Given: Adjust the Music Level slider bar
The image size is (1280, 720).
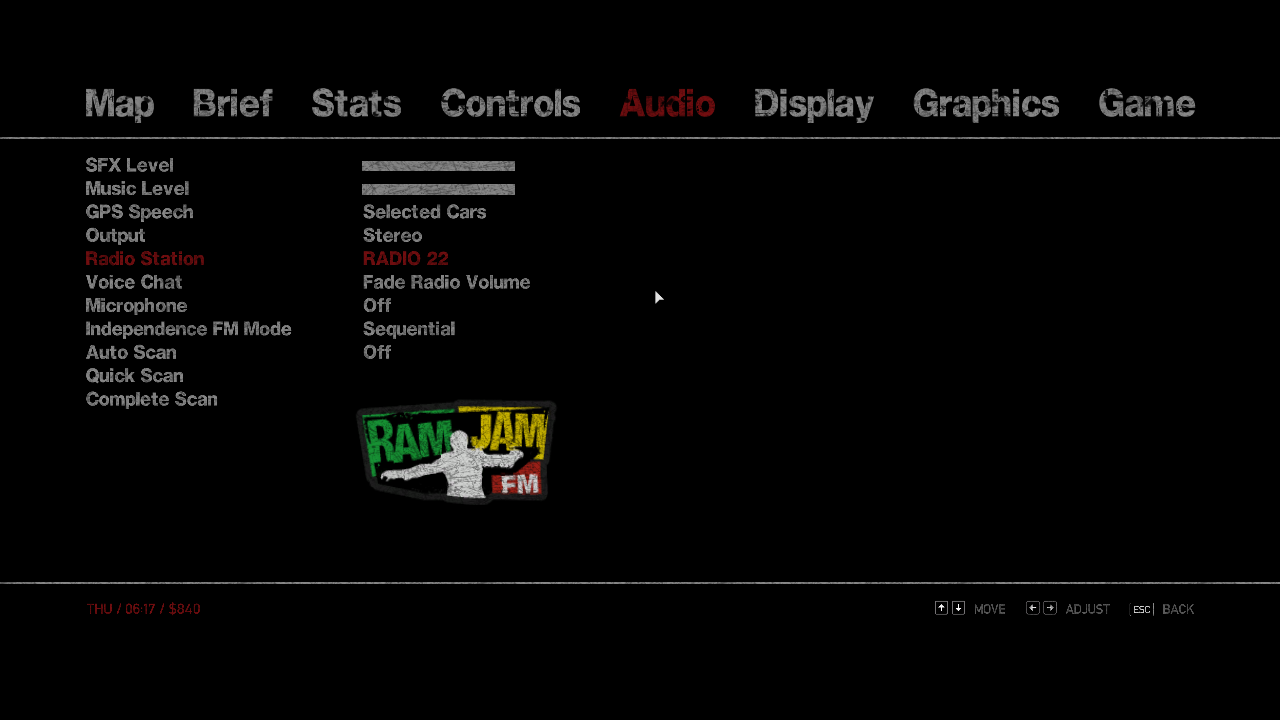Looking at the screenshot, I should click(438, 189).
